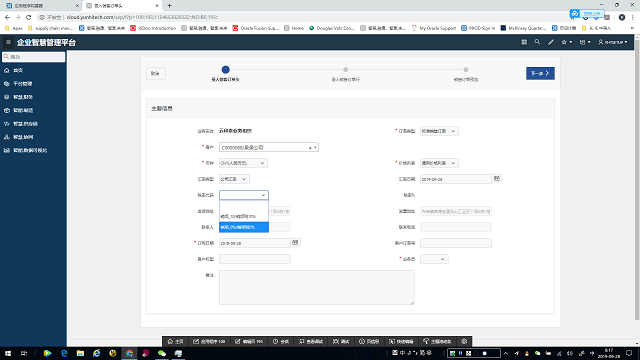Click the 联系电话 contact phone field
The image size is (640, 360).
[456, 227]
